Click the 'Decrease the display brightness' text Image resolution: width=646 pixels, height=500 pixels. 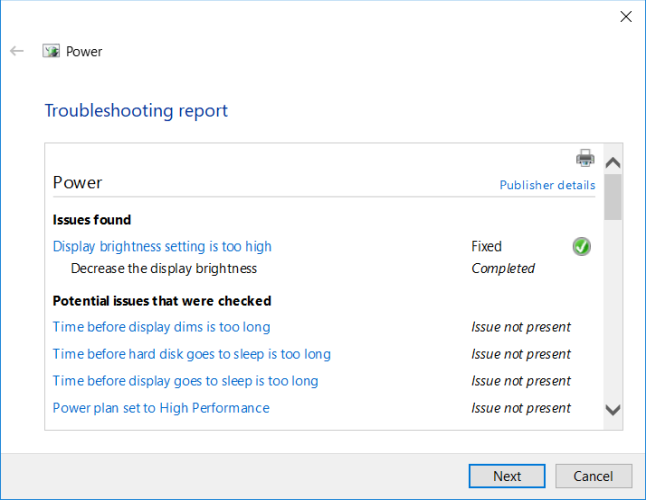tap(164, 269)
